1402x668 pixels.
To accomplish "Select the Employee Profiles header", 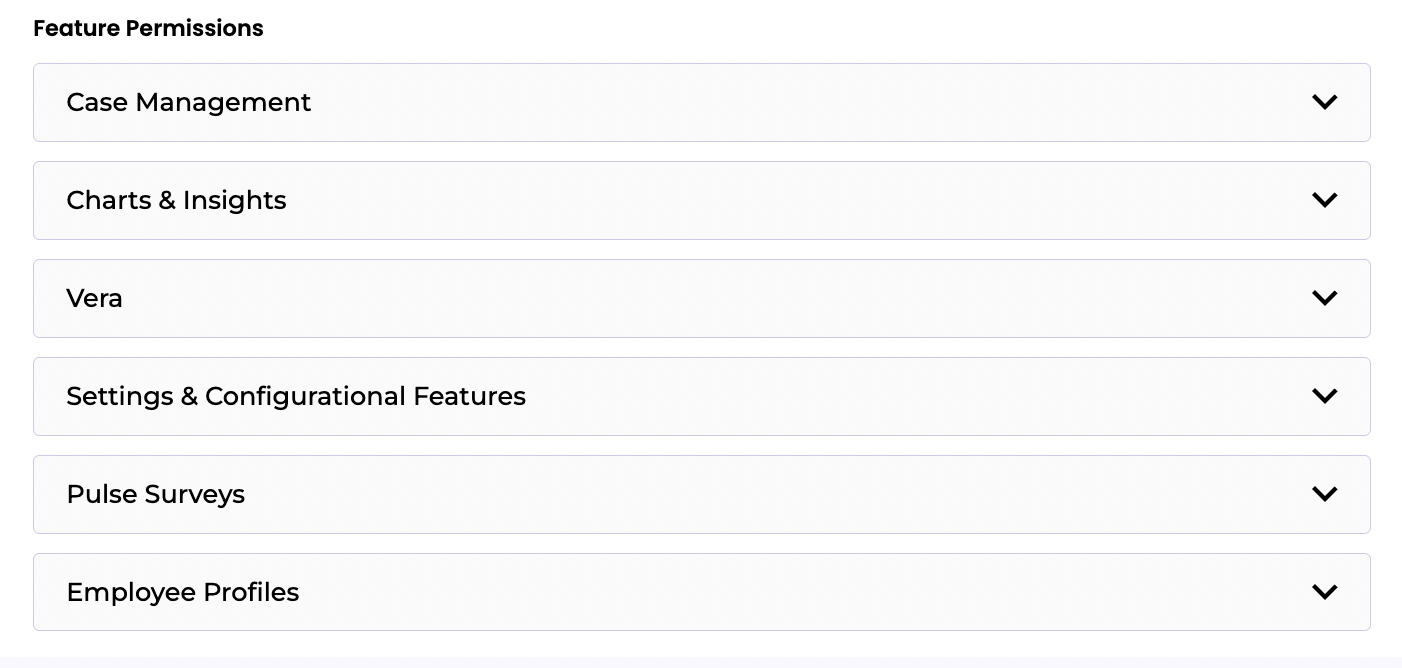I will tap(182, 592).
